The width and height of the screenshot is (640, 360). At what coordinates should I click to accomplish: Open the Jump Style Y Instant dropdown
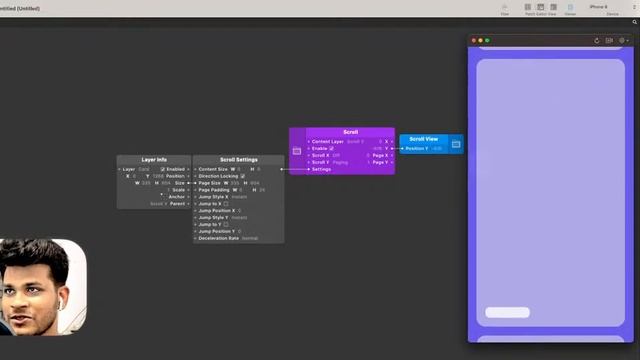(239, 218)
